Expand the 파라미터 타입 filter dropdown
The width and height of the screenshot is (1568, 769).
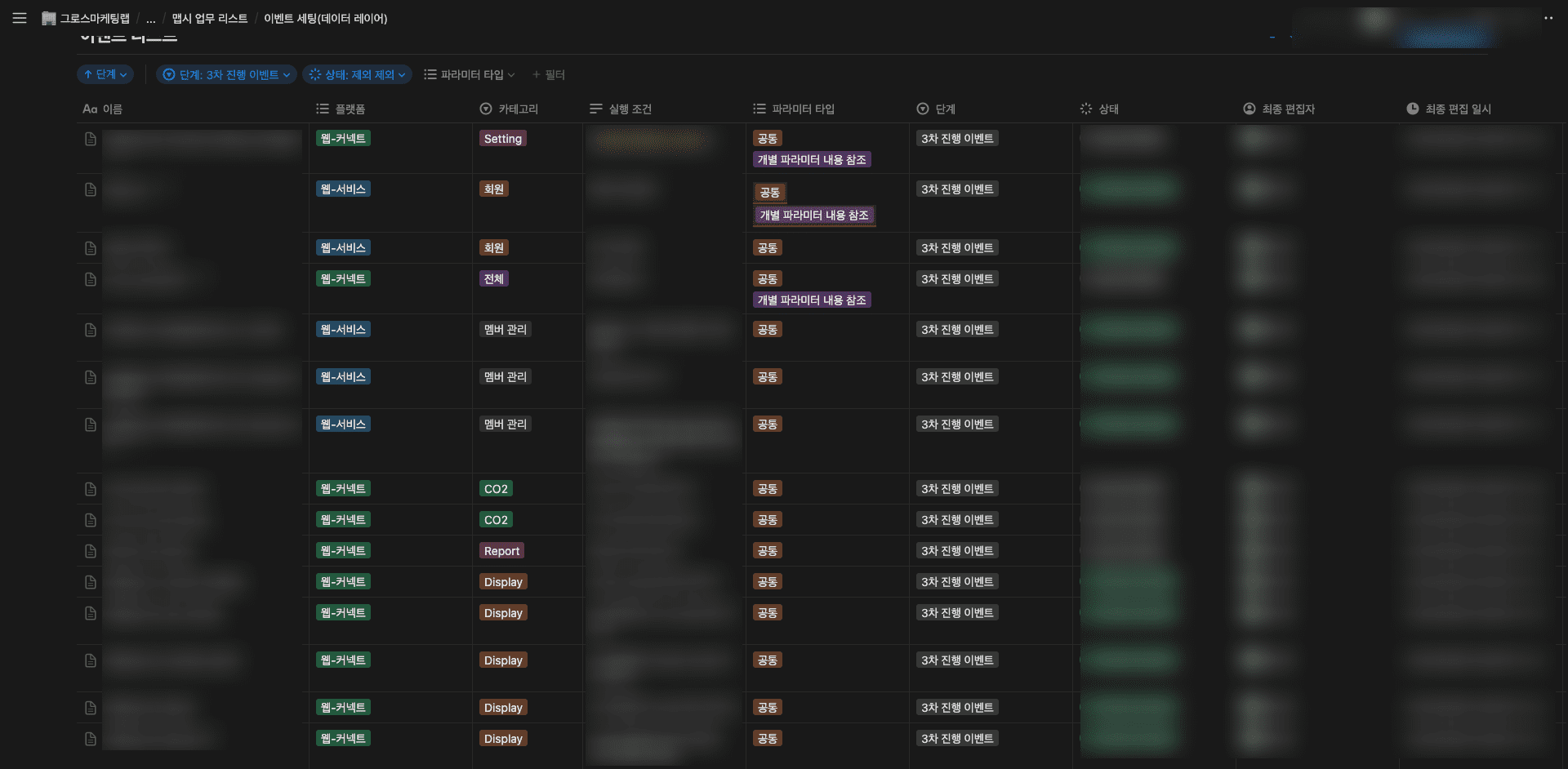(470, 74)
